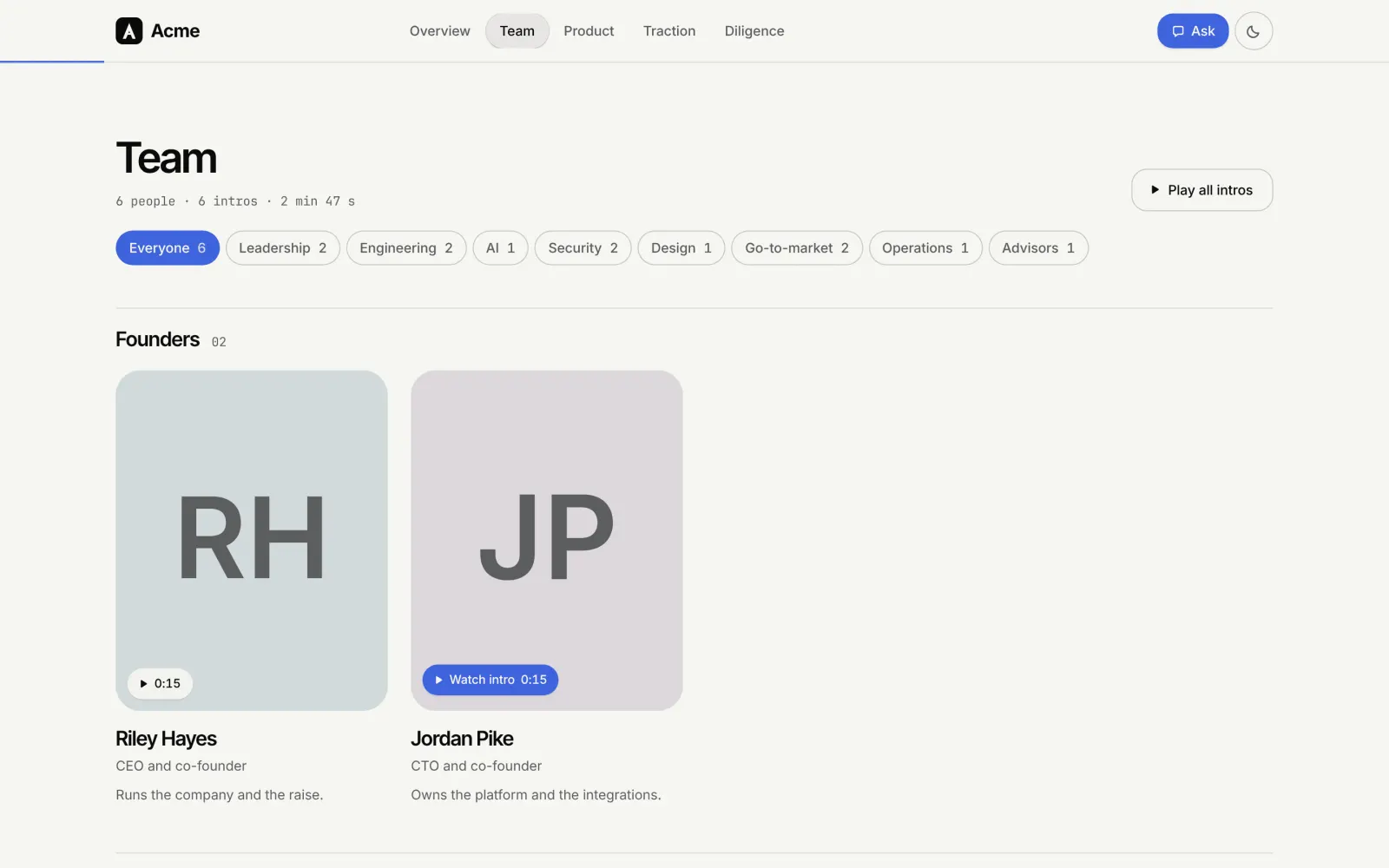Viewport: 1389px width, 868px height.
Task: Filter the team by Engineering
Action: 406,248
